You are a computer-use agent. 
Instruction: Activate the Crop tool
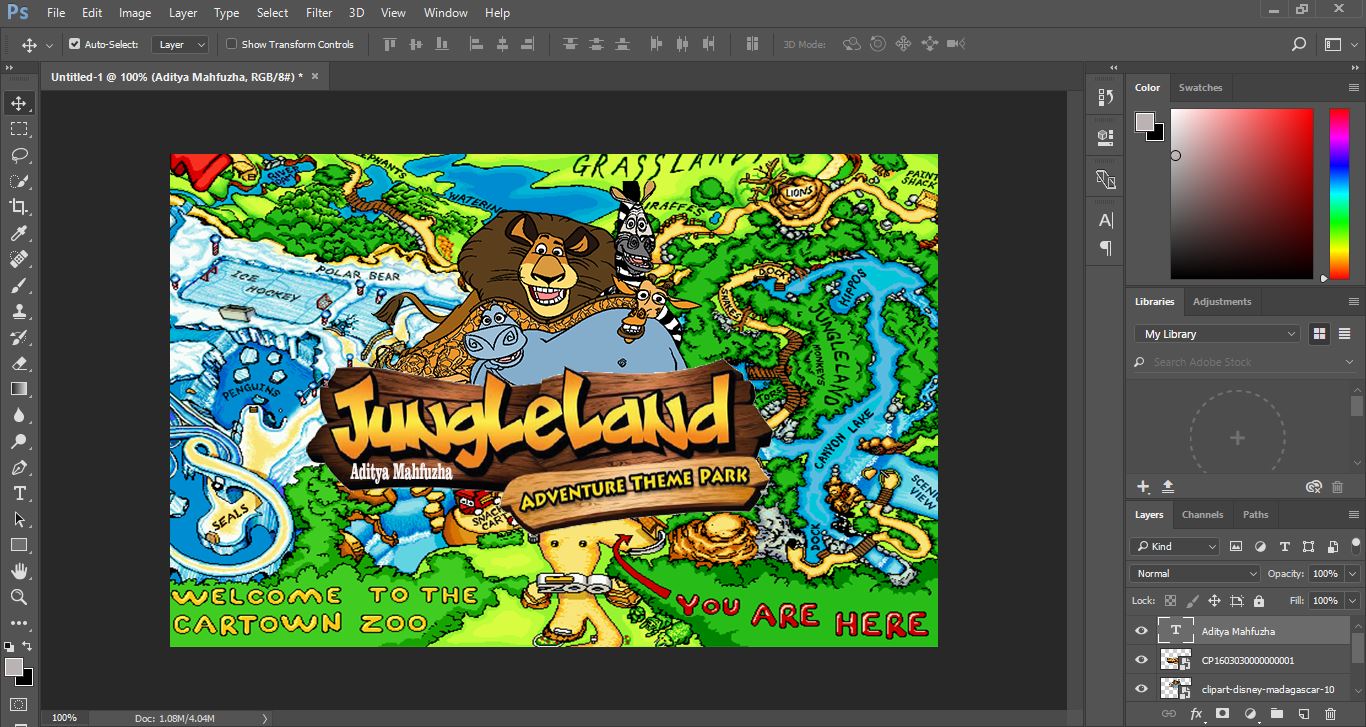click(x=19, y=207)
